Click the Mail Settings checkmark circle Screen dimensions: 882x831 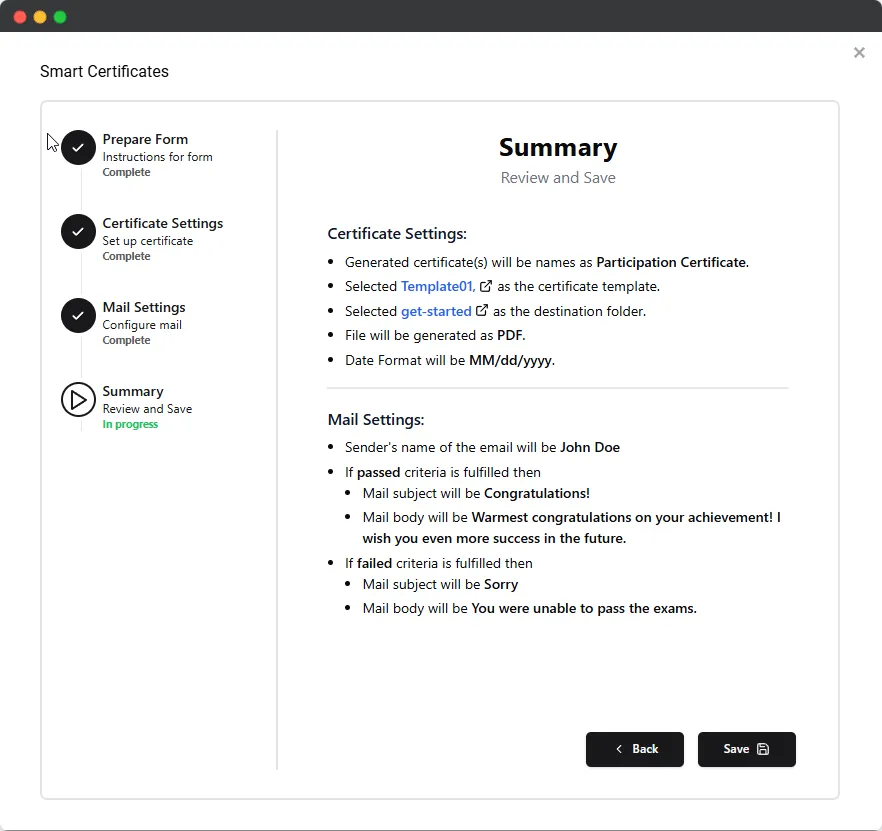point(78,315)
